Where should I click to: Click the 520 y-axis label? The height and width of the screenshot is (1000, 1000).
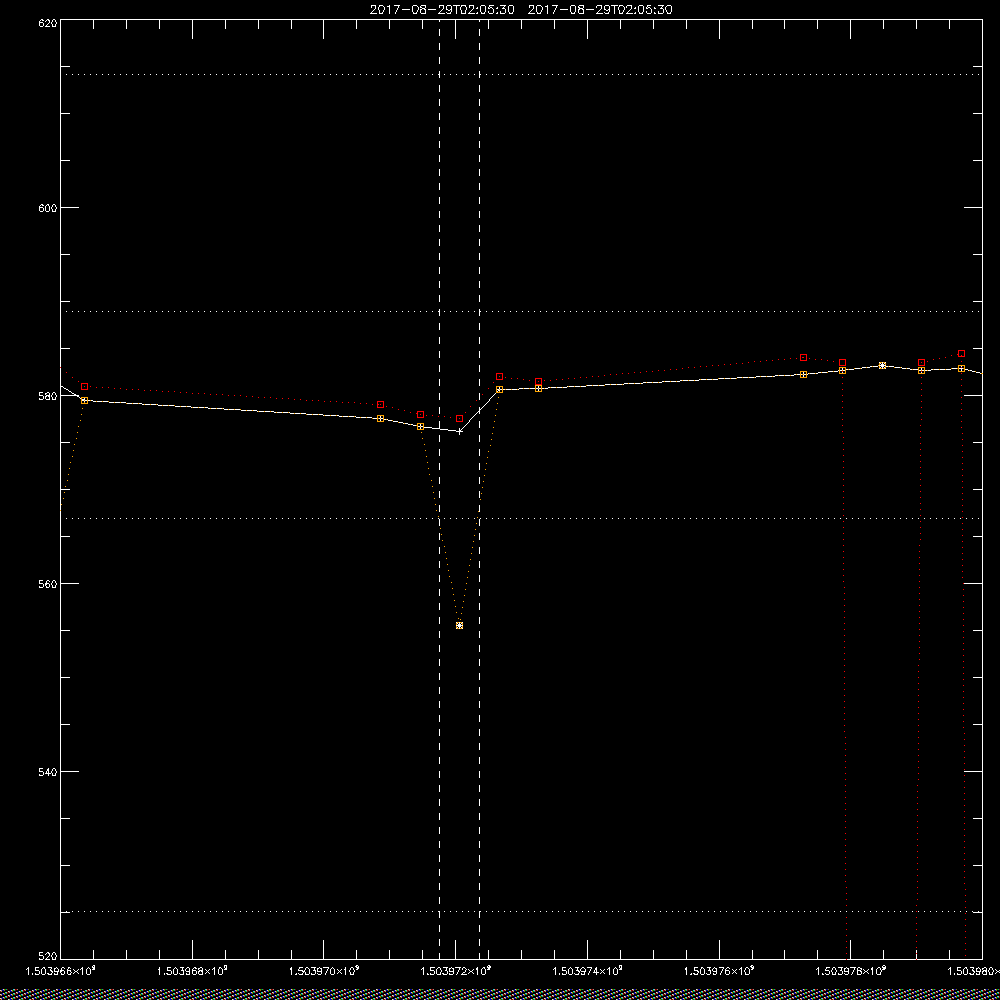(48, 957)
